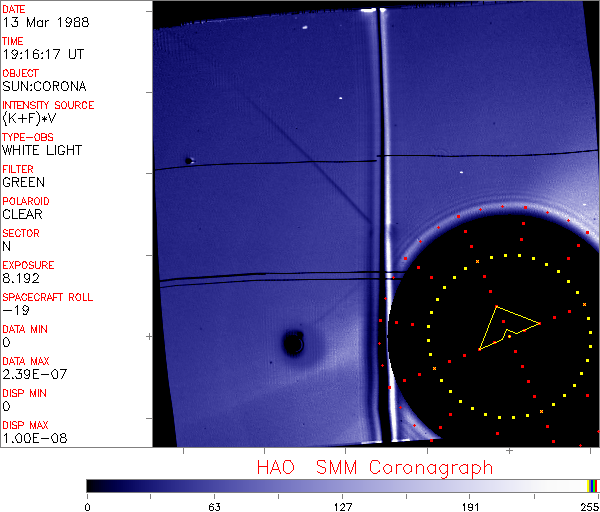Select the '63' tick label under the color bar
Screen dimensions: 600x512
coord(214,505)
